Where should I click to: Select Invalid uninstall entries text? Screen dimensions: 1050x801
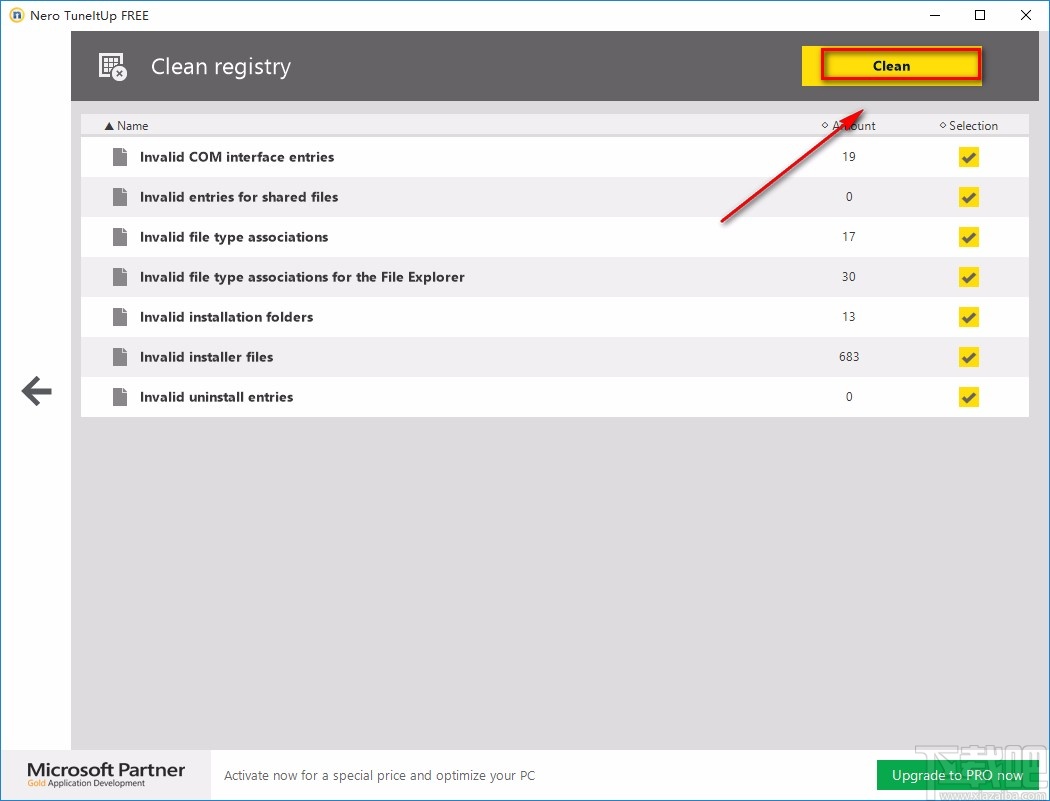(216, 397)
